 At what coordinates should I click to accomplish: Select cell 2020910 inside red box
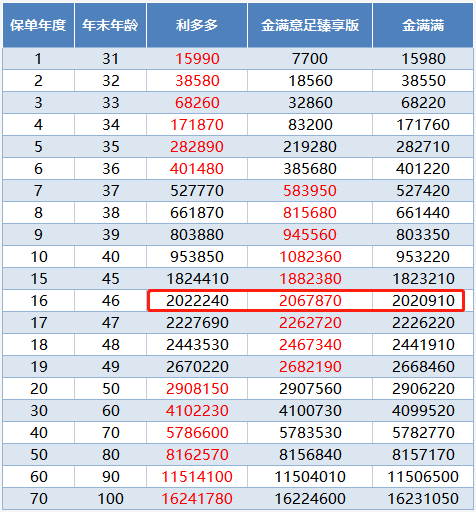coord(423,301)
